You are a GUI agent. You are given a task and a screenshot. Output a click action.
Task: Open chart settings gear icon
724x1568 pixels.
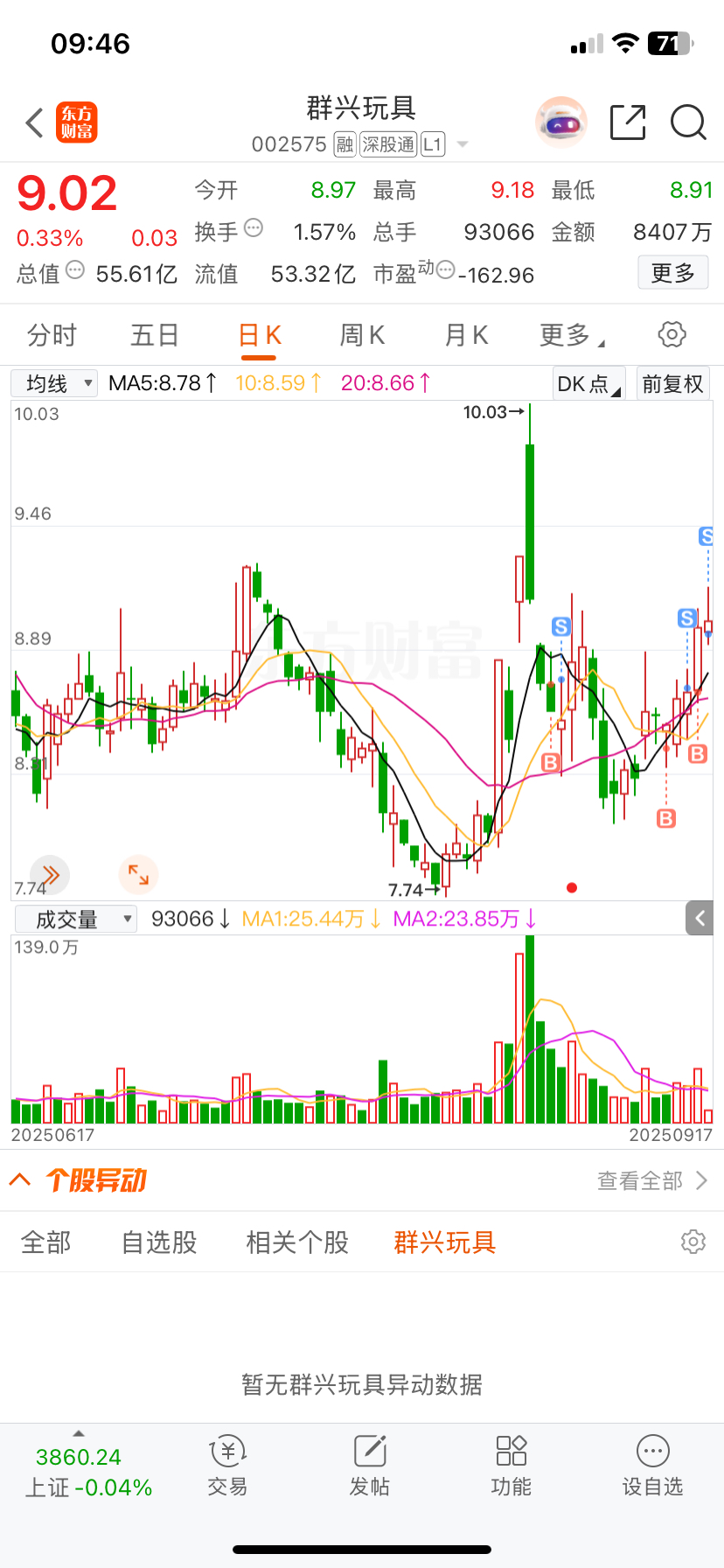672,334
